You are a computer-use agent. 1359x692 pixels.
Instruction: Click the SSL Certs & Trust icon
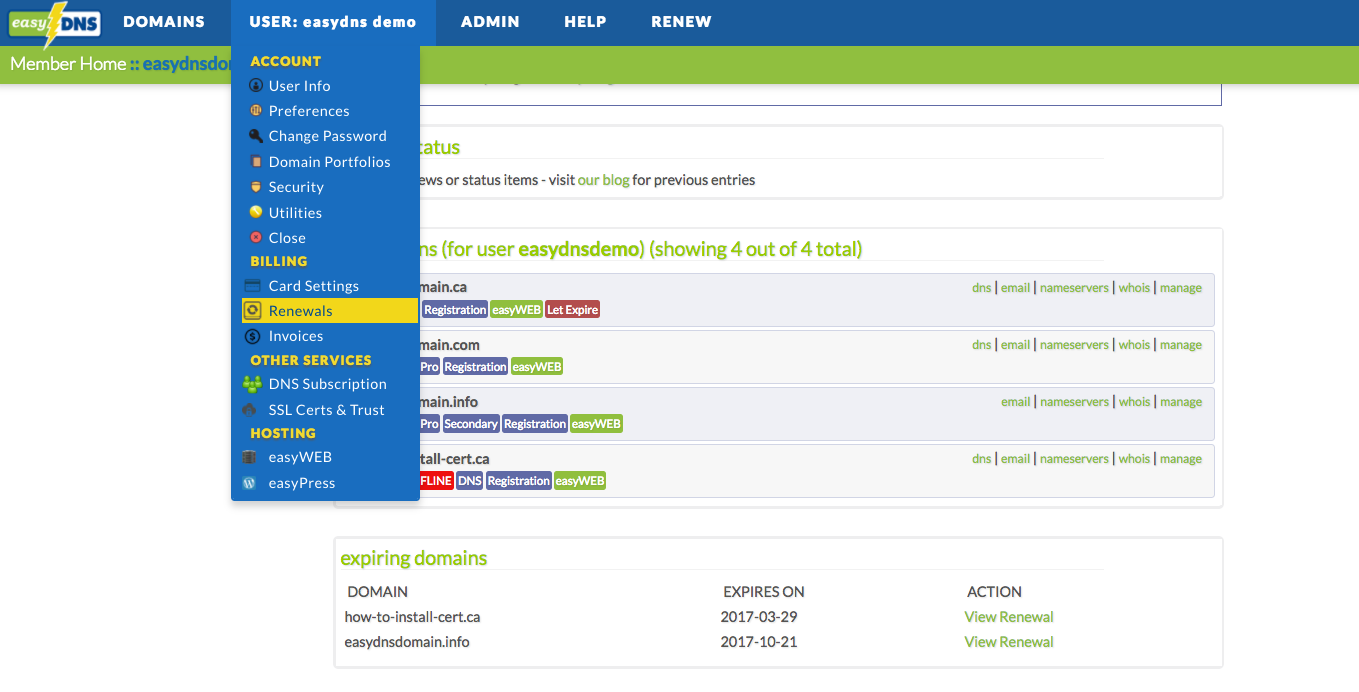coord(250,410)
